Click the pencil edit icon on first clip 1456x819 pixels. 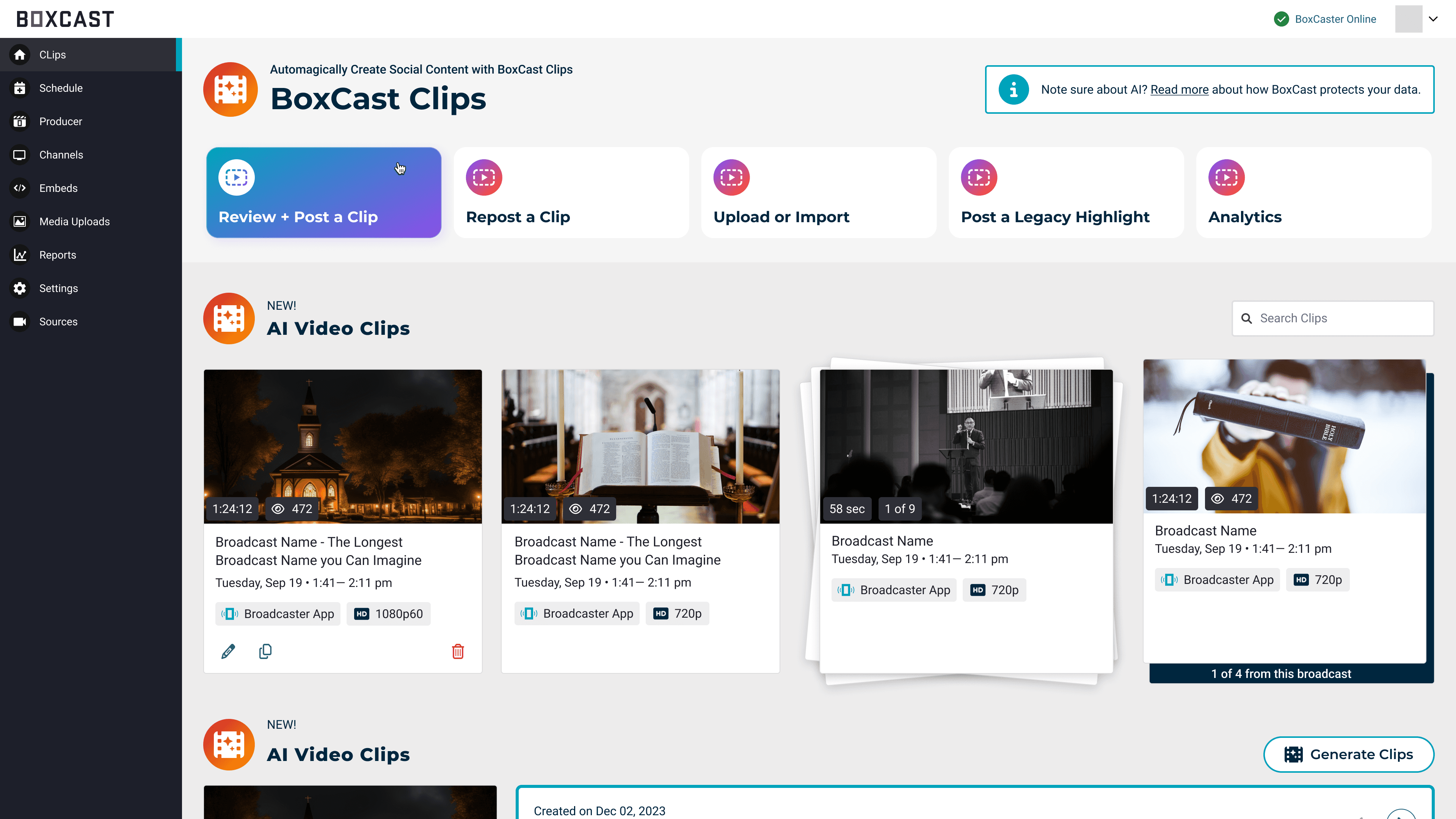pos(228,652)
